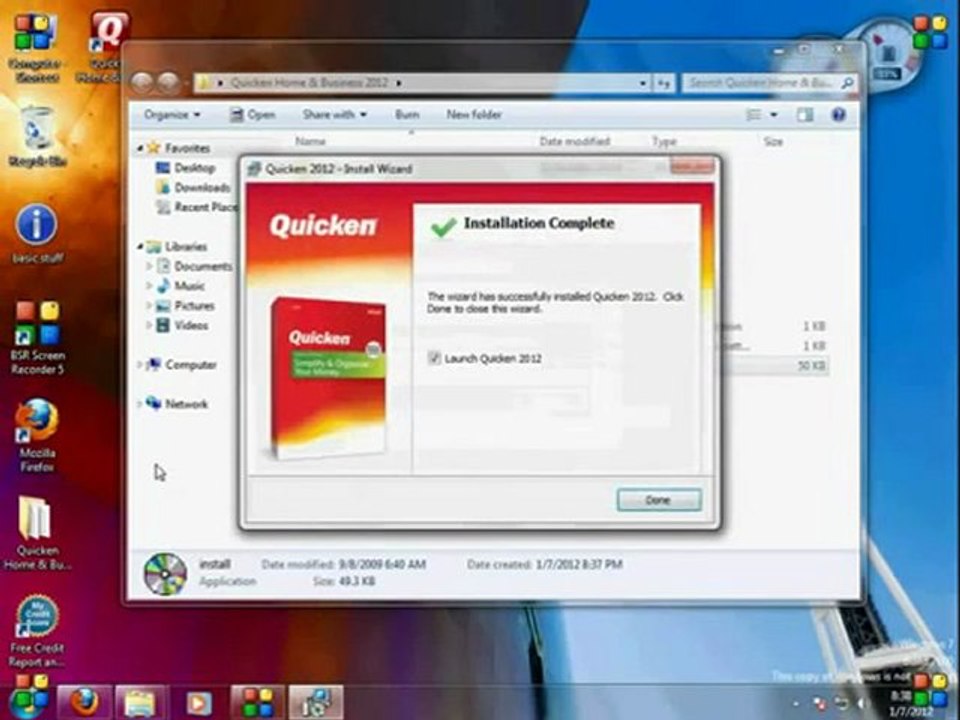Click the taskbar clock and date
This screenshot has width=960, height=720.
pos(908,703)
